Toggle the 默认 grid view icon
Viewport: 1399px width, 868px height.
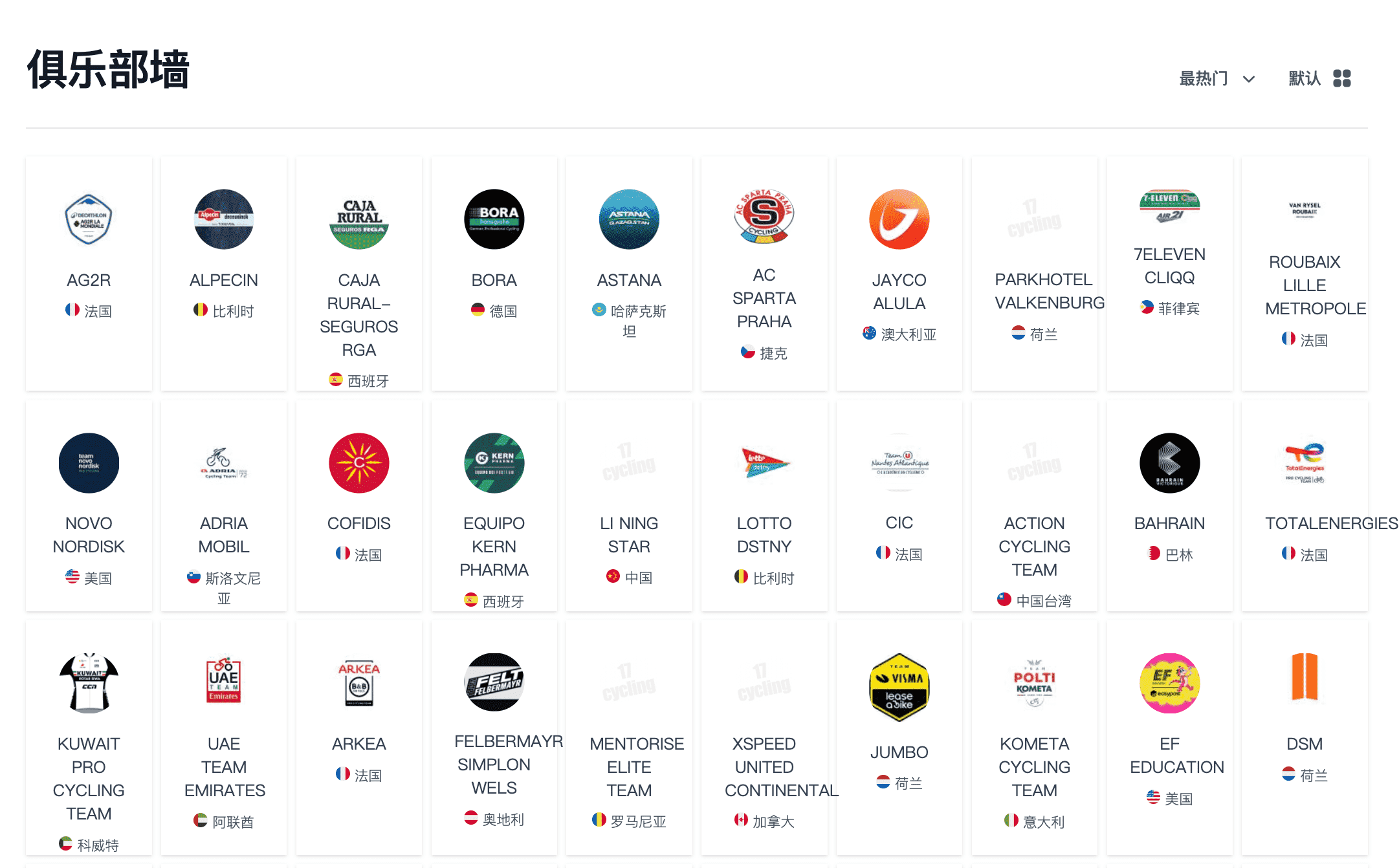point(1342,79)
